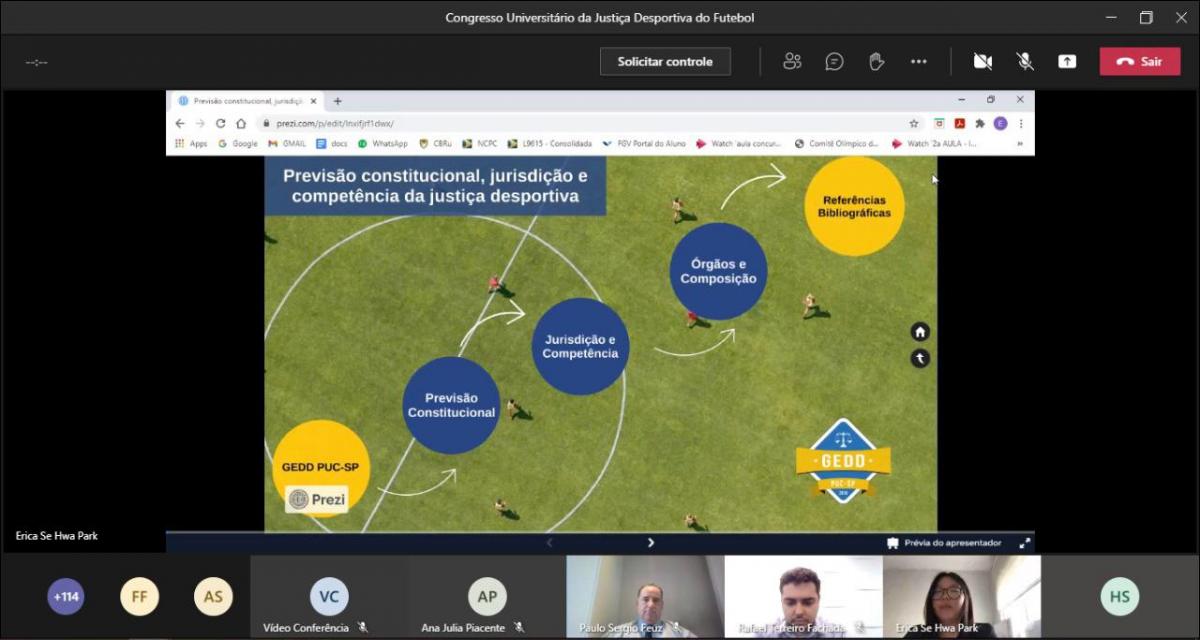Enter fullscreen on the Prezi presentation
This screenshot has width=1200, height=640.
click(x=1024, y=543)
